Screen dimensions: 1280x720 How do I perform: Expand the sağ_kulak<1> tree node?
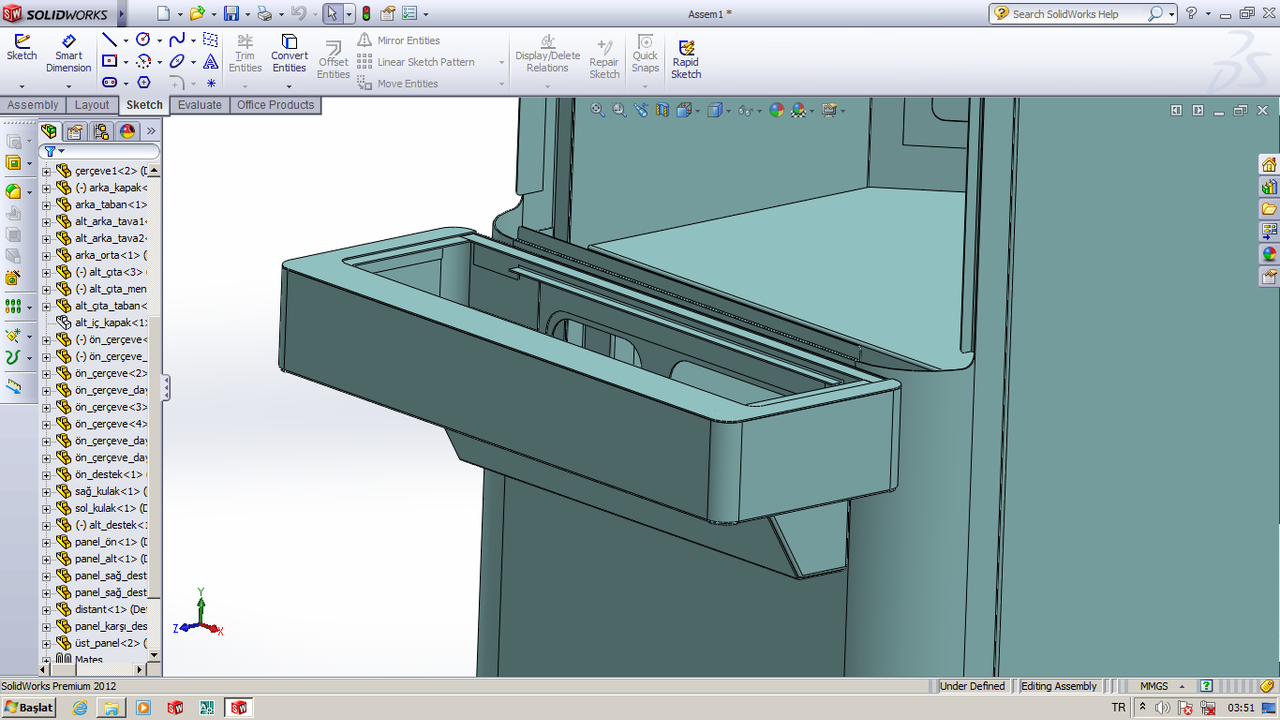tap(46, 492)
